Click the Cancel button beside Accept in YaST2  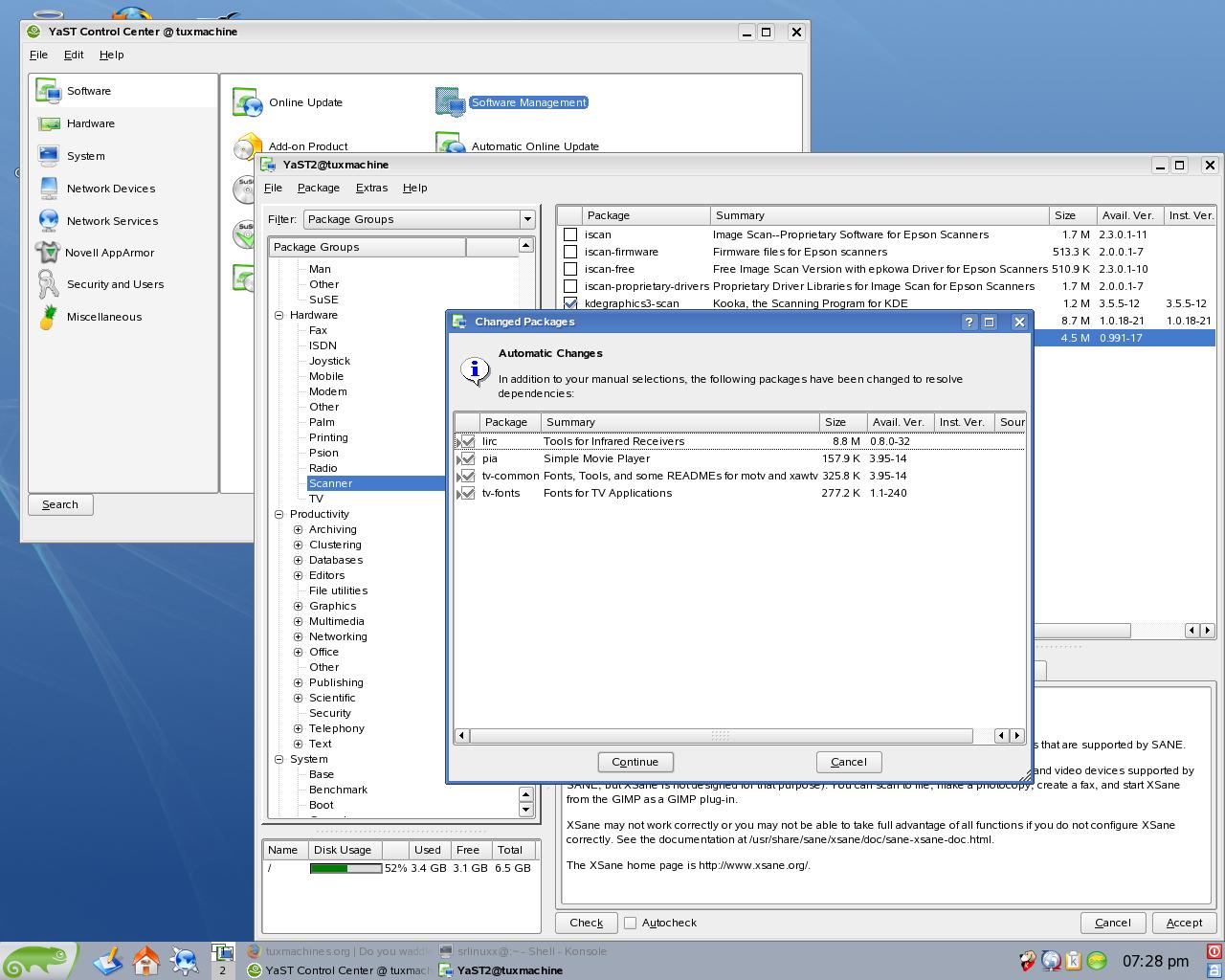pos(1113,923)
